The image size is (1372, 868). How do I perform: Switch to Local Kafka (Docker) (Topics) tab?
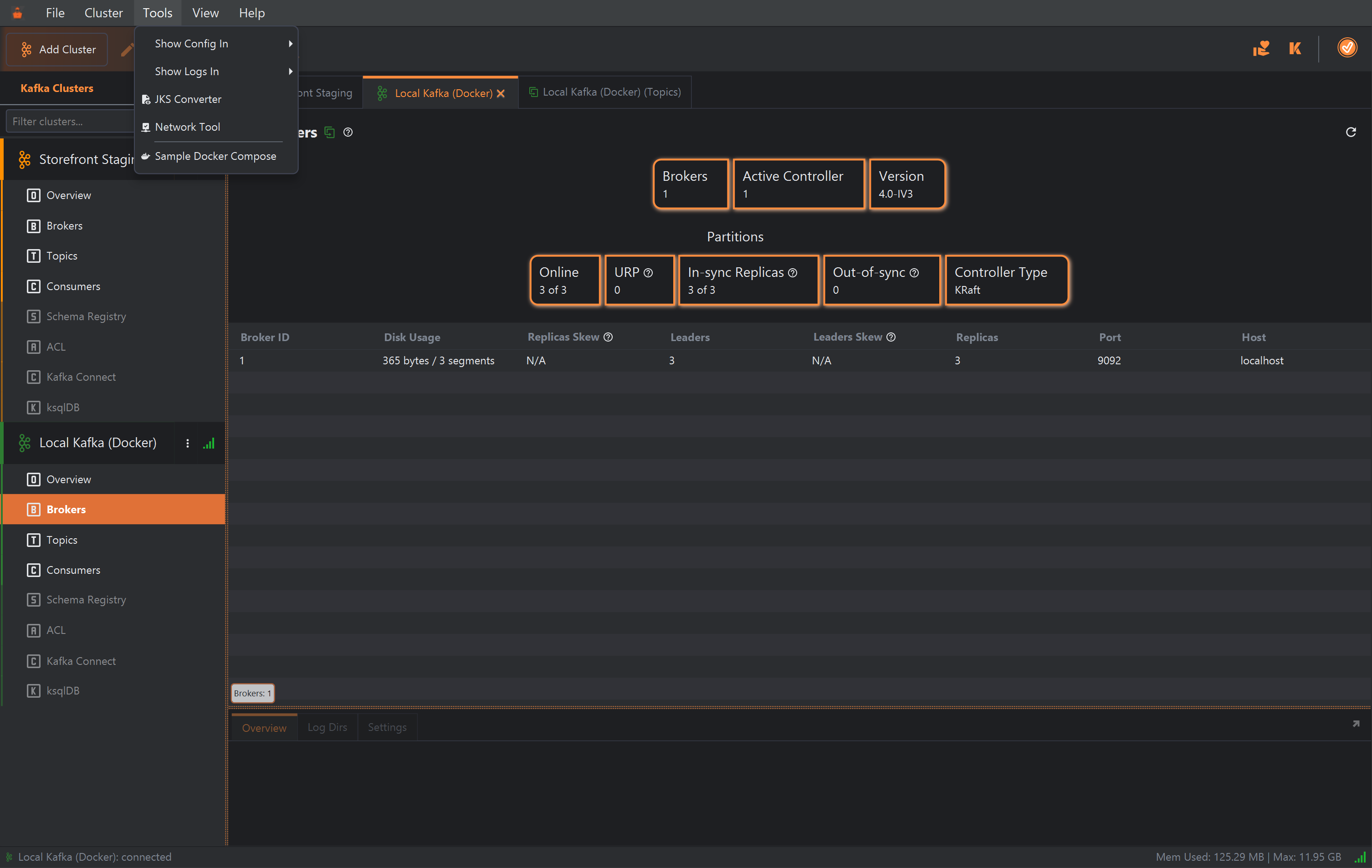[x=605, y=92]
